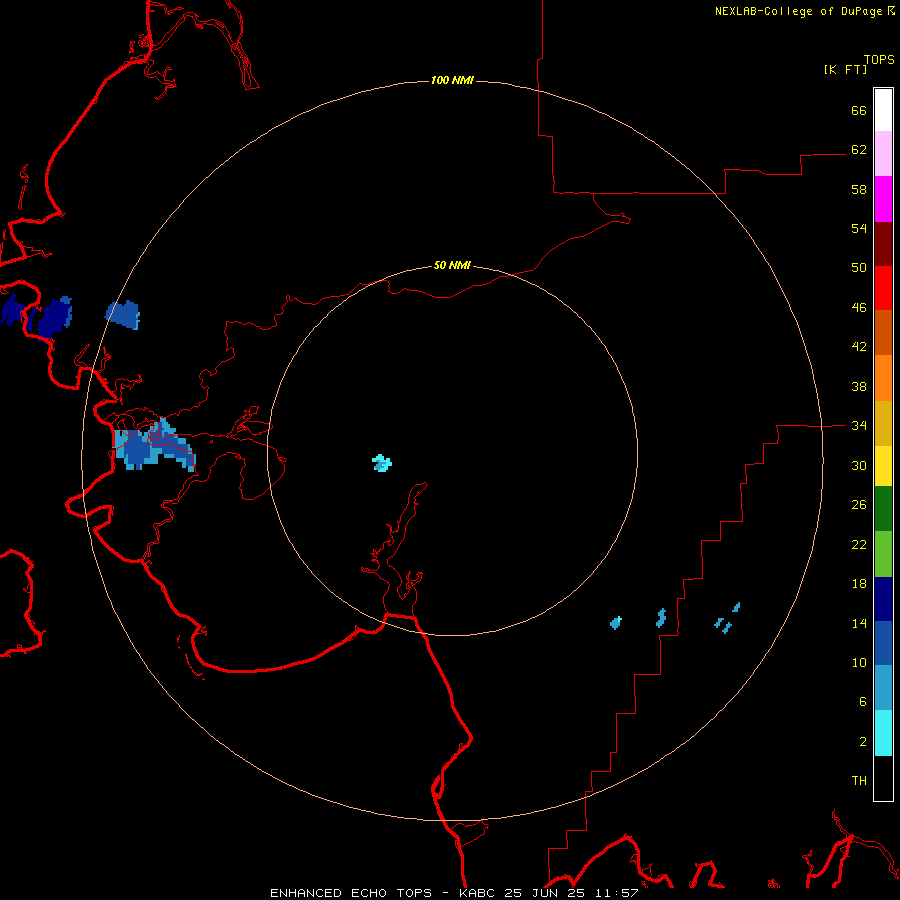Click the 'ENHANCED ECHO TOPS' product title
The image size is (900, 900).
coord(351,893)
